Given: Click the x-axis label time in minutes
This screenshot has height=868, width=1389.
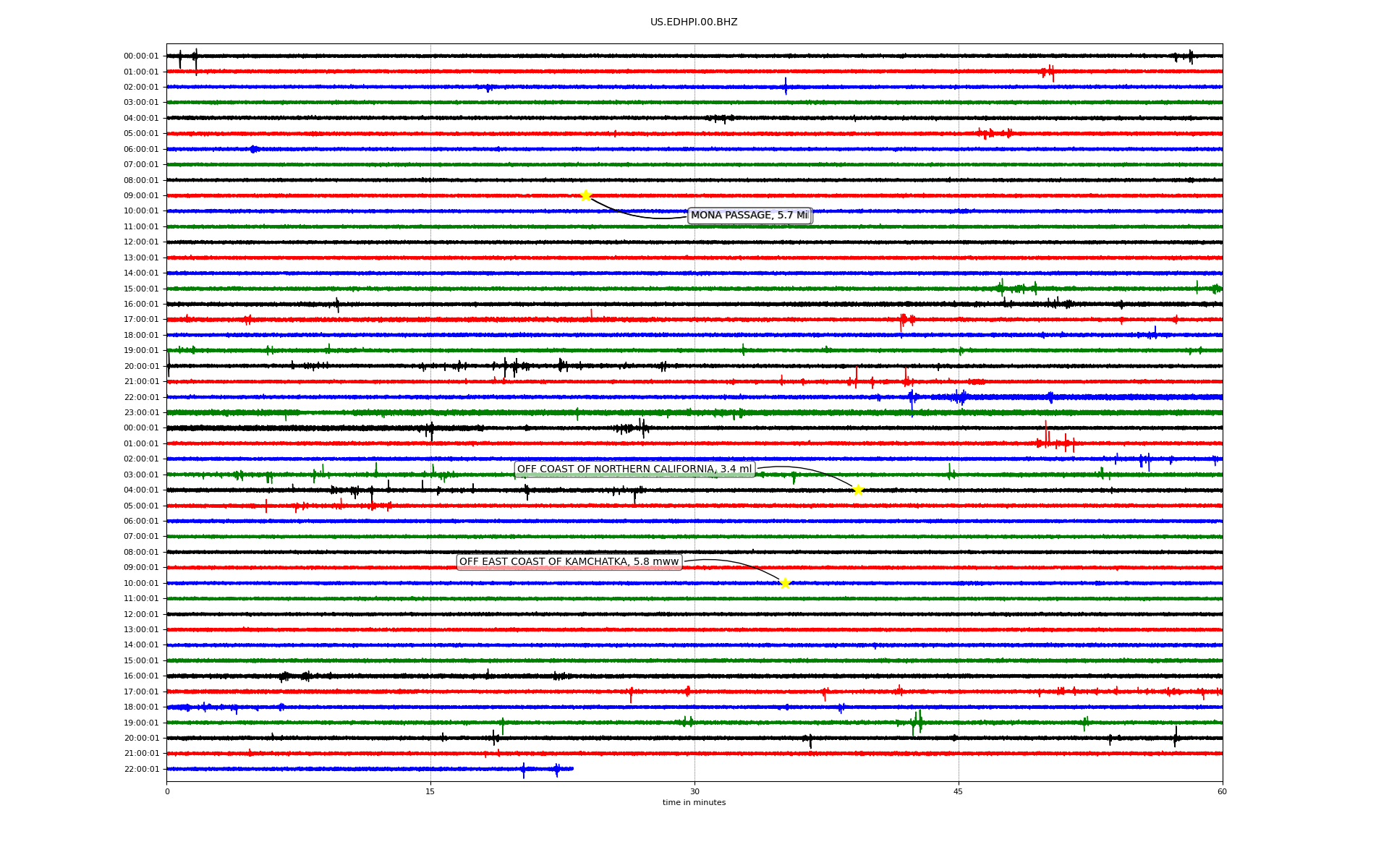Looking at the screenshot, I should (x=694, y=803).
